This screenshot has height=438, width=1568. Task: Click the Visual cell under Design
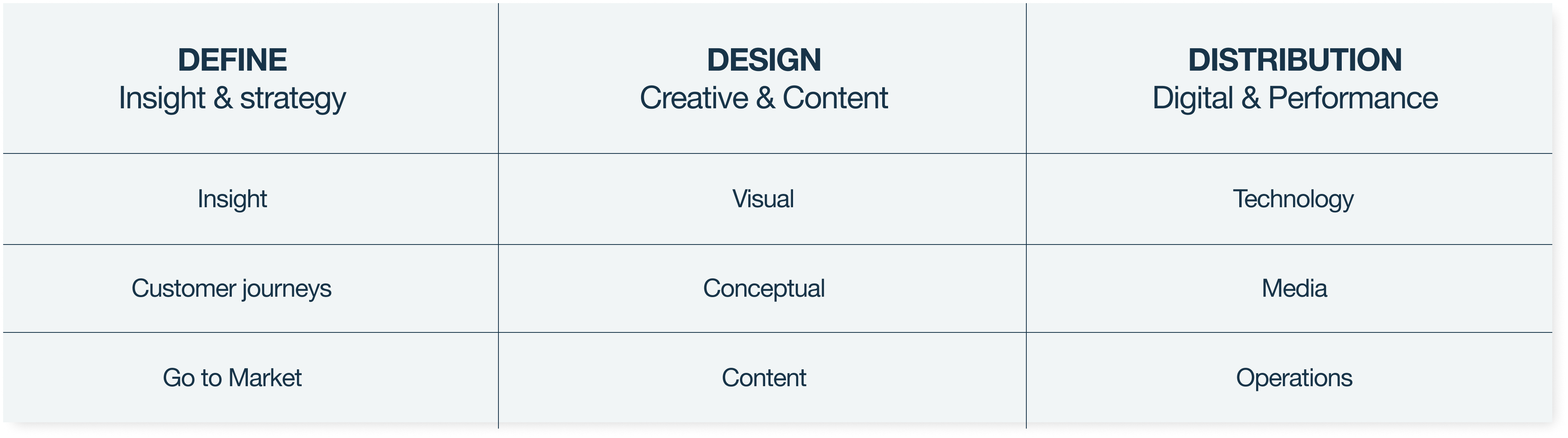click(x=763, y=199)
